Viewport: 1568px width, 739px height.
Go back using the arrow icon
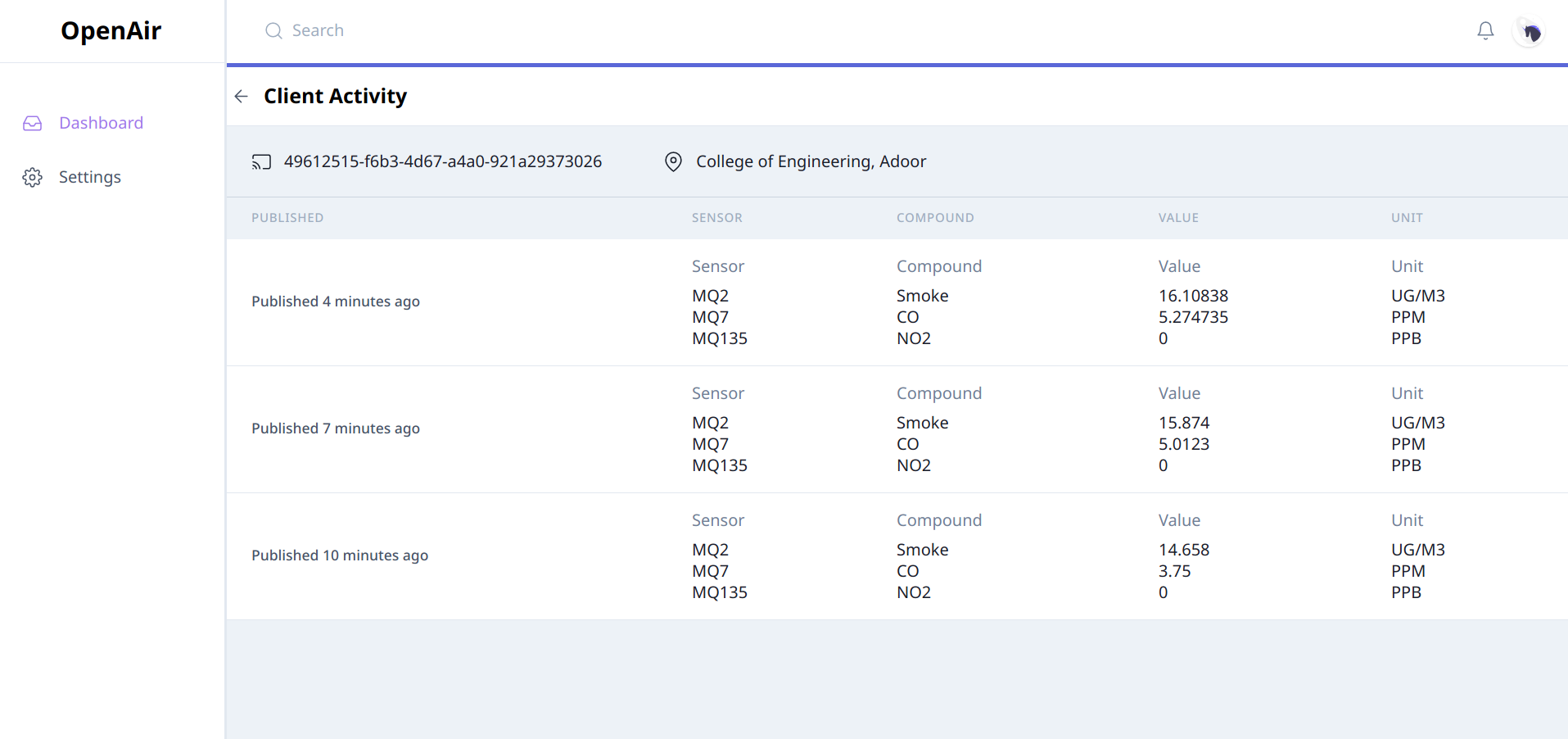point(241,97)
